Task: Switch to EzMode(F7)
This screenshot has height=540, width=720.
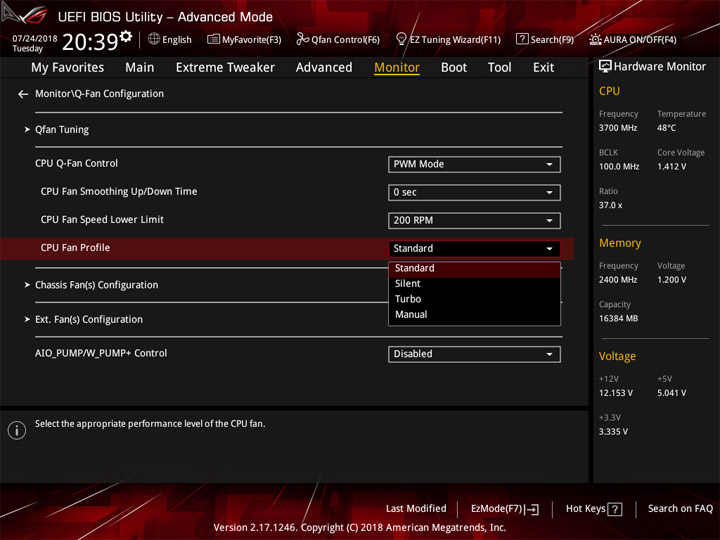Action: 505,509
